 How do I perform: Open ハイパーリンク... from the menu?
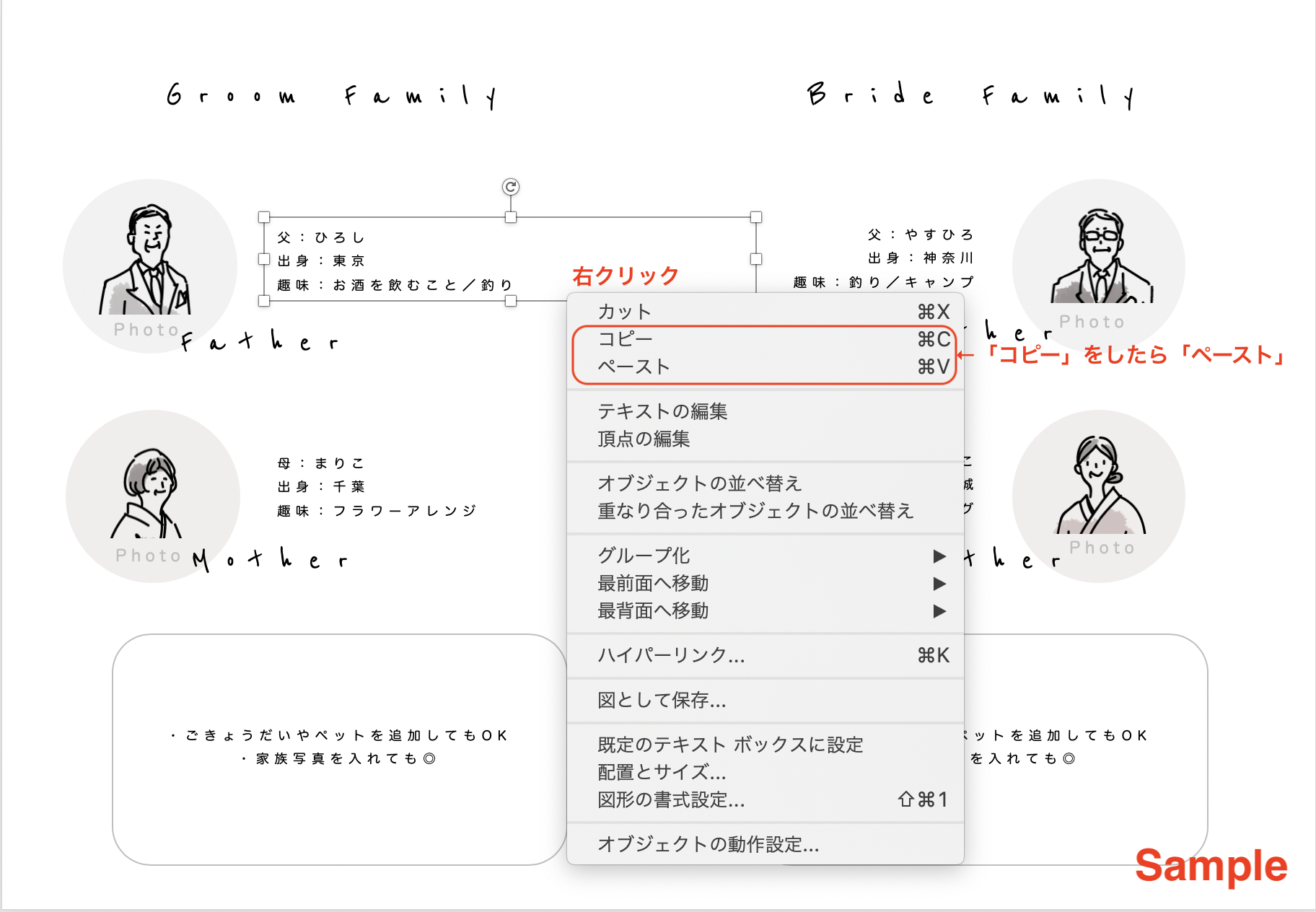(671, 655)
